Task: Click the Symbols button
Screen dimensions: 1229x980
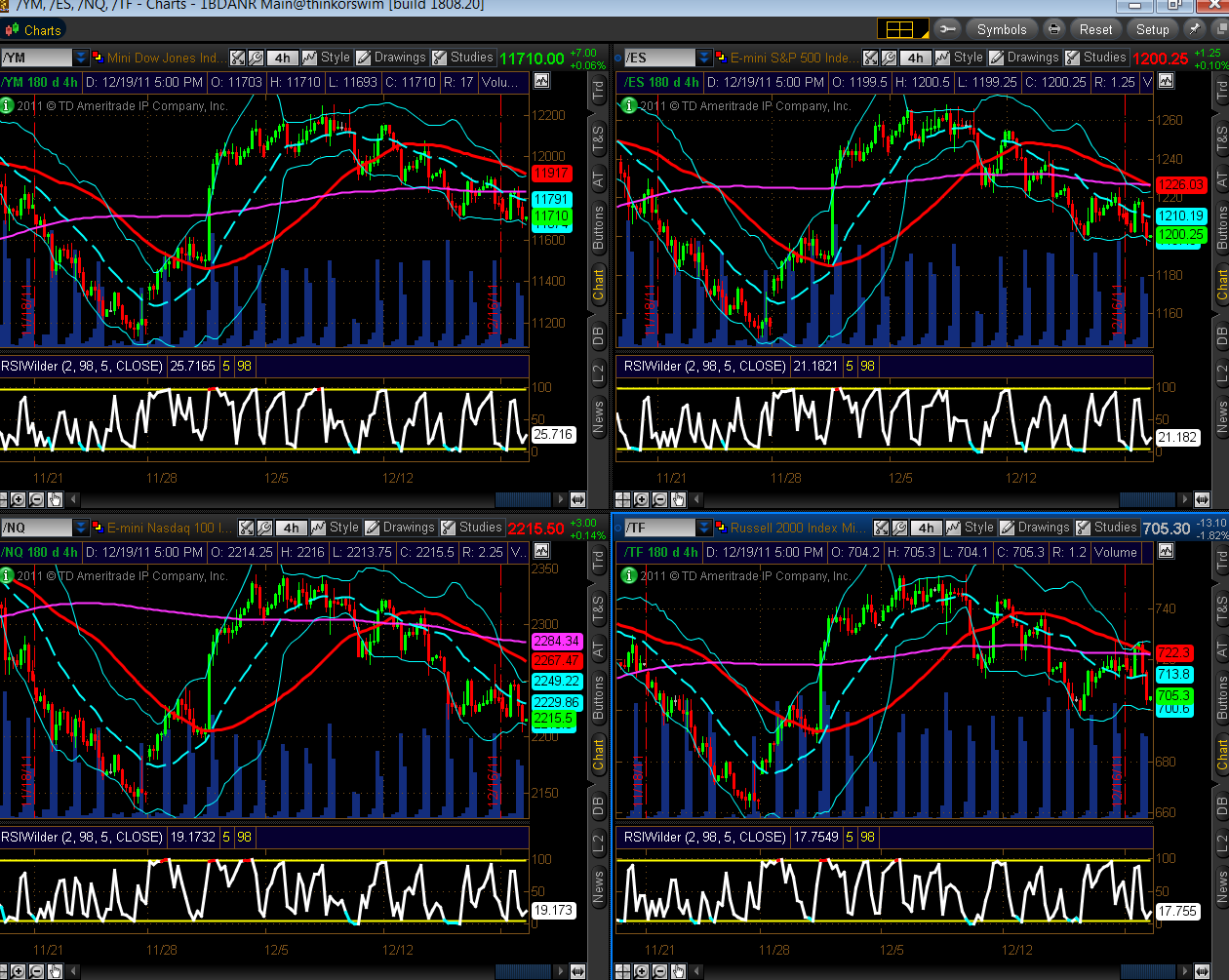Action: pyautogui.click(x=1003, y=29)
